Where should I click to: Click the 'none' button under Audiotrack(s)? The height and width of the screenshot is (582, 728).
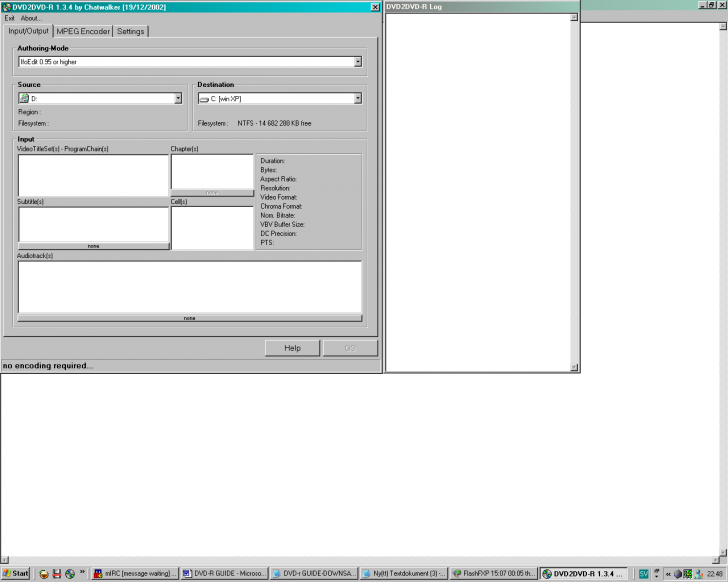pos(189,318)
